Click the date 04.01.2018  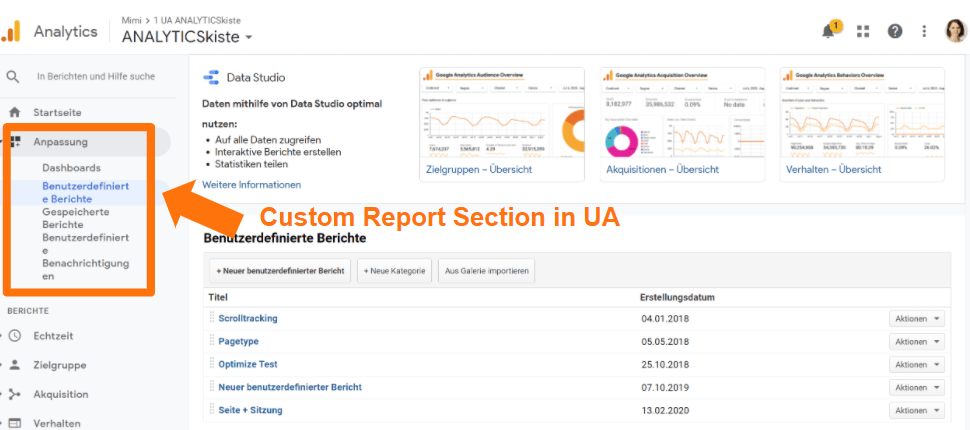[x=665, y=319]
